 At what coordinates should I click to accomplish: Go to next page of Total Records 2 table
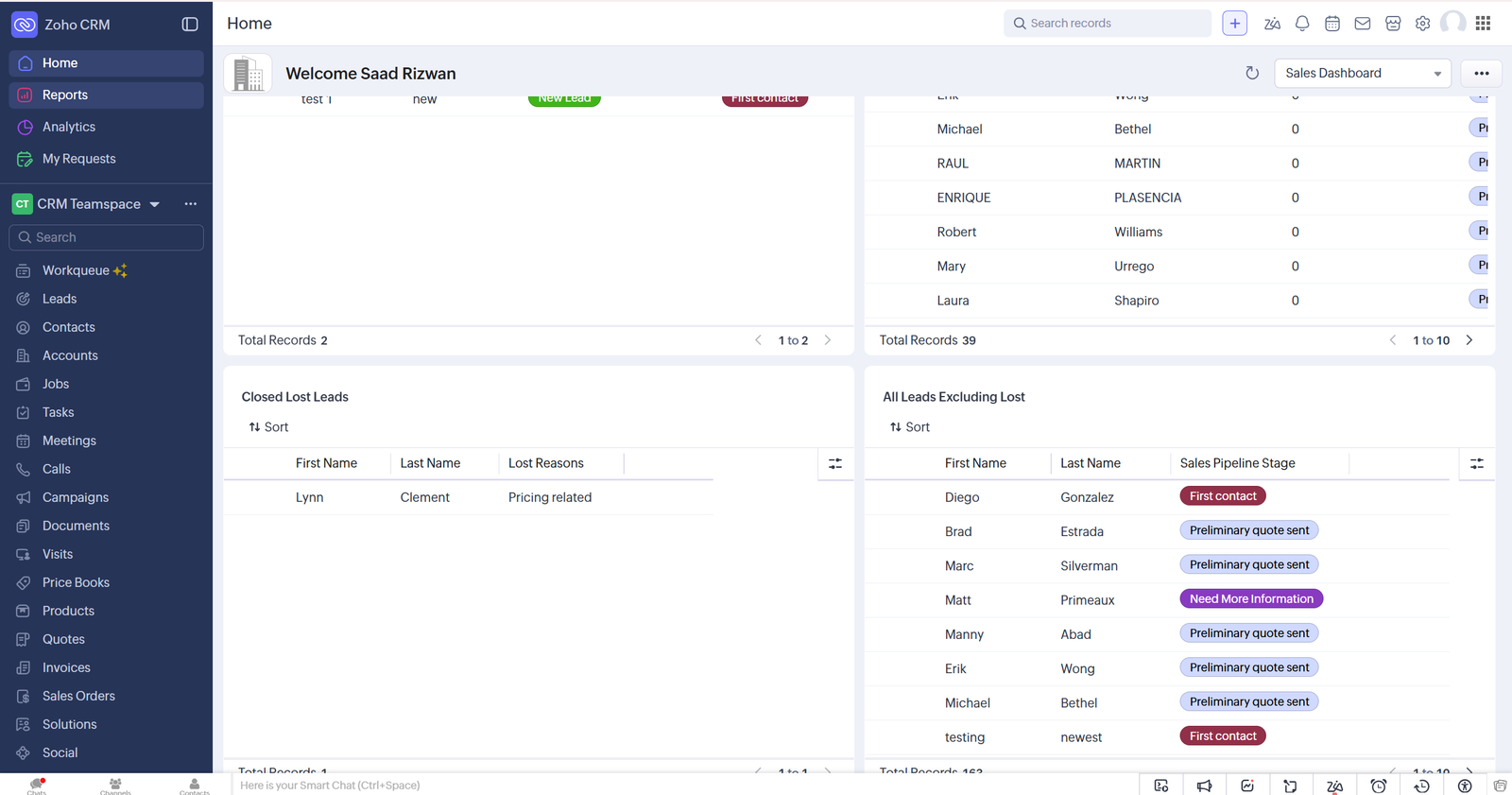828,340
